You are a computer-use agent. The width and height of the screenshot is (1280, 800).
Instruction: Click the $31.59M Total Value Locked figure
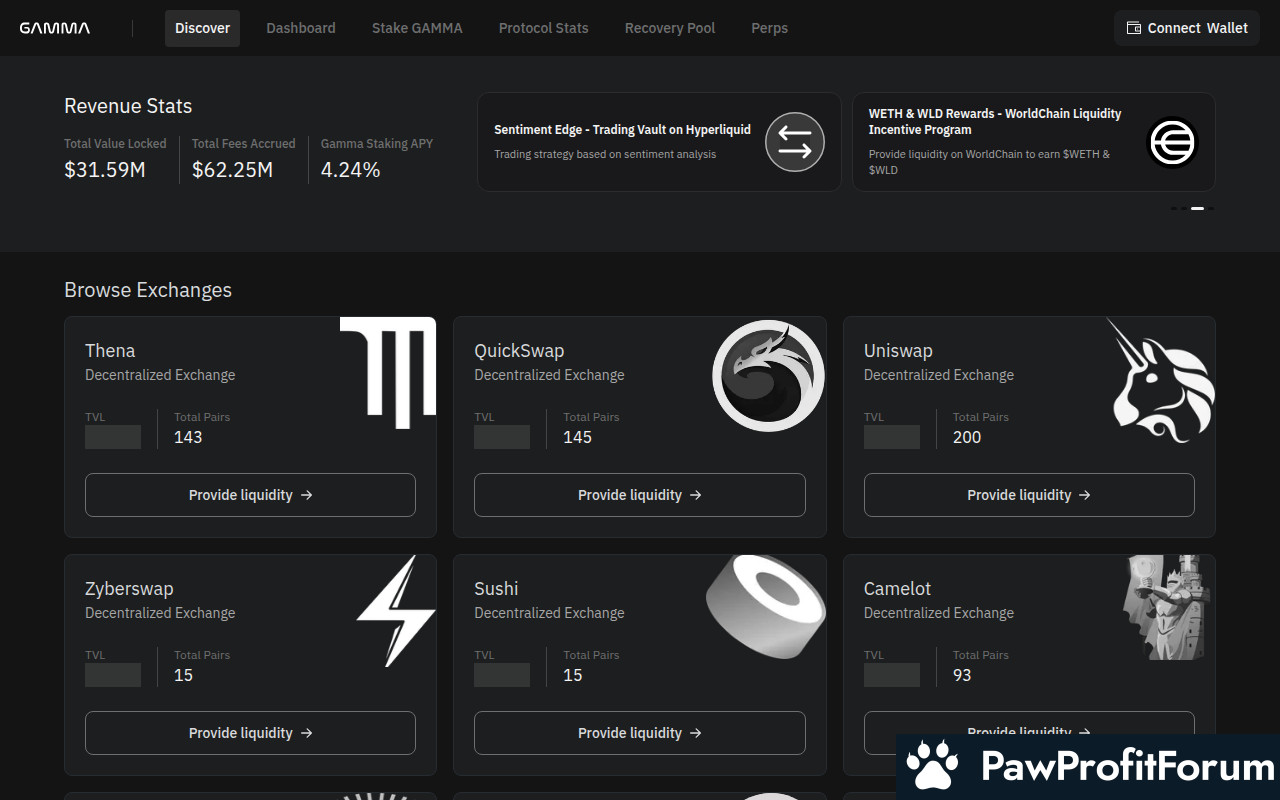tap(105, 170)
